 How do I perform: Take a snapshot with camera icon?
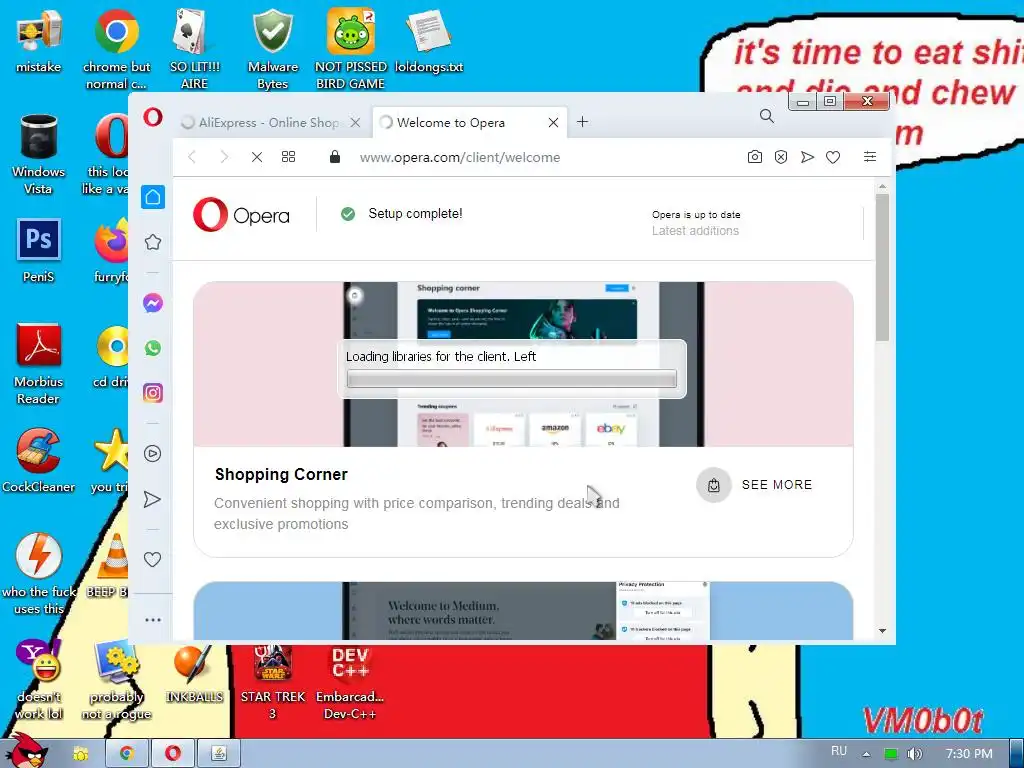click(754, 157)
